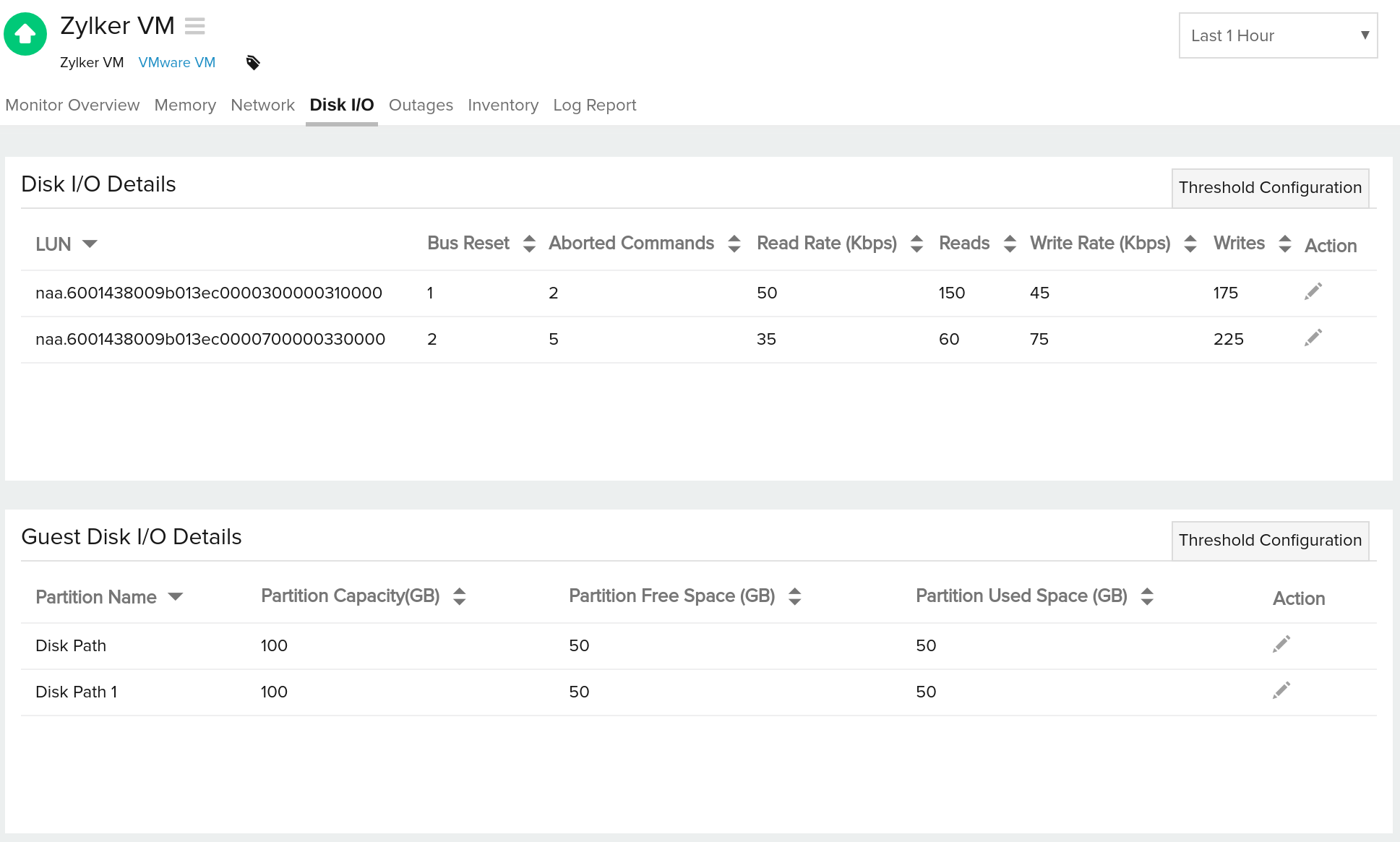Click the tag icon next to VMware VM
Viewport: 1400px width, 842px height.
(253, 63)
